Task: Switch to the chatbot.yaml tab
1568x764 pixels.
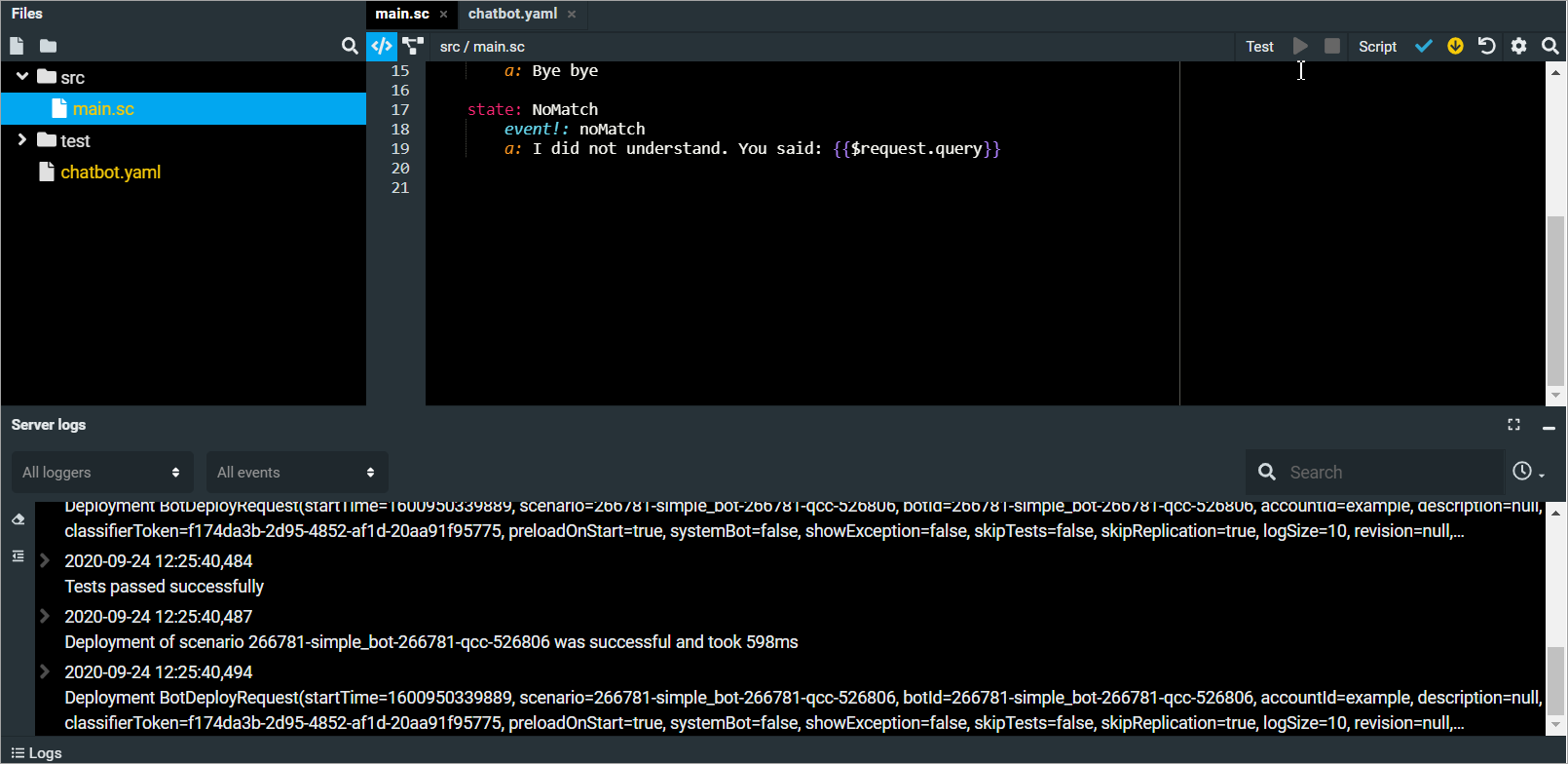Action: pyautogui.click(x=512, y=14)
